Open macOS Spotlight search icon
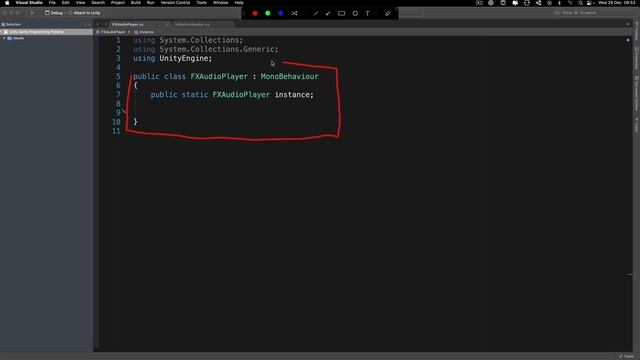 (x=580, y=3)
